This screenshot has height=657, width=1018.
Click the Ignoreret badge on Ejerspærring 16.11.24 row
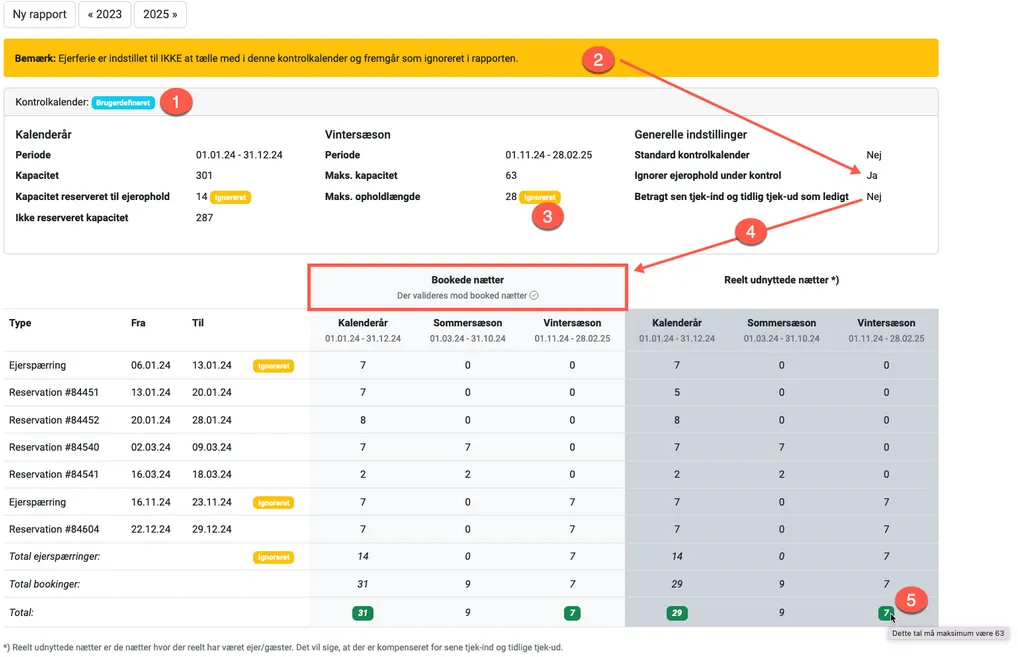[x=273, y=502]
